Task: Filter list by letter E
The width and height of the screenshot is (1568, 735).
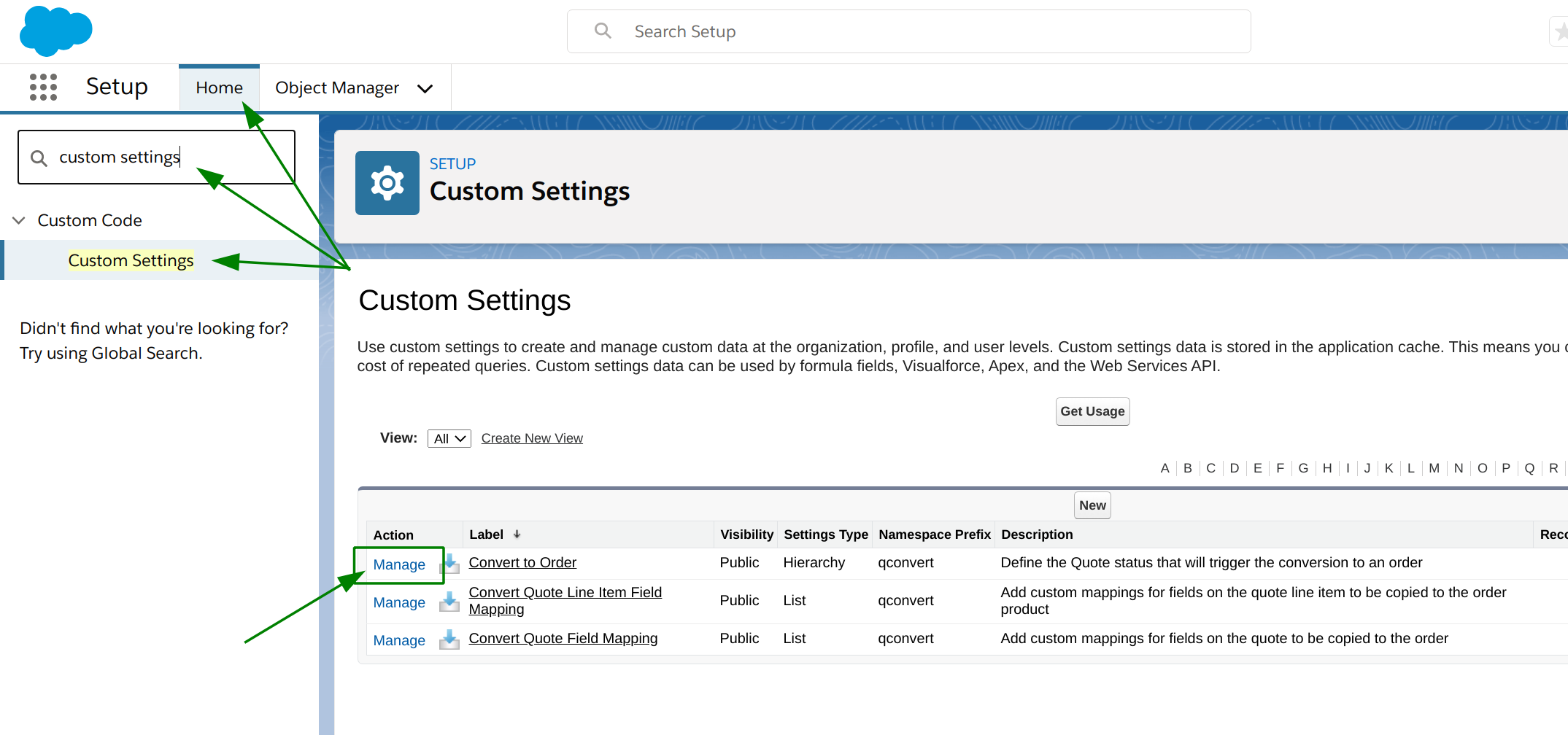Action: click(x=1258, y=468)
